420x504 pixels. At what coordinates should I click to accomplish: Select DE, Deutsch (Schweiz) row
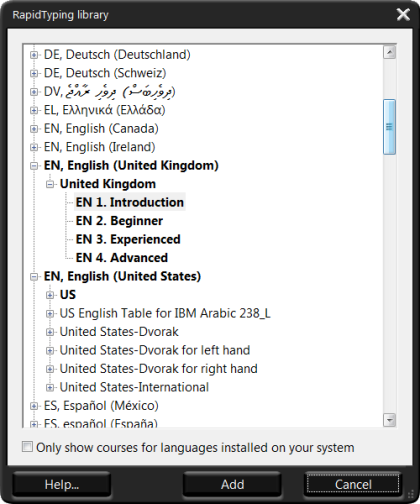coord(105,73)
